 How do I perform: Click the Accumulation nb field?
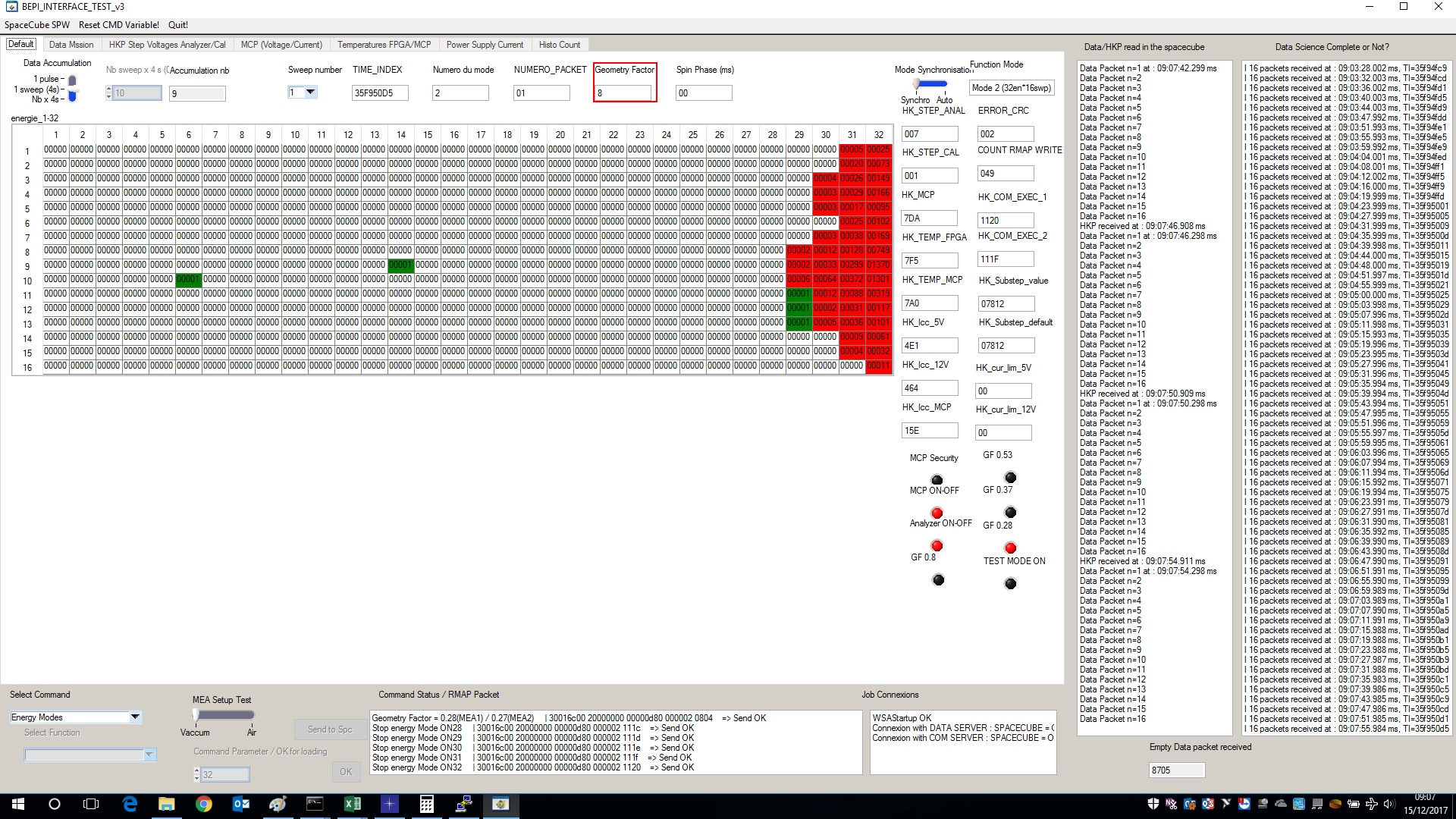(x=197, y=94)
